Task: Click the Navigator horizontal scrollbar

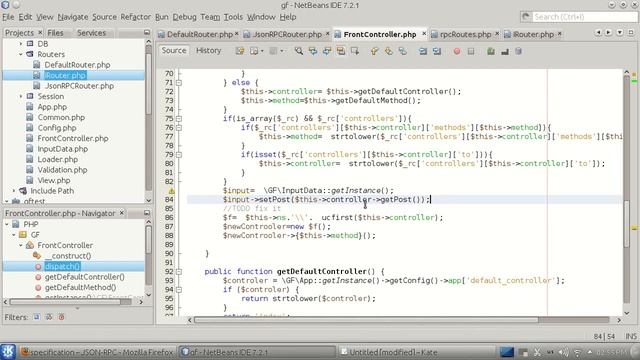Action: tap(65, 302)
